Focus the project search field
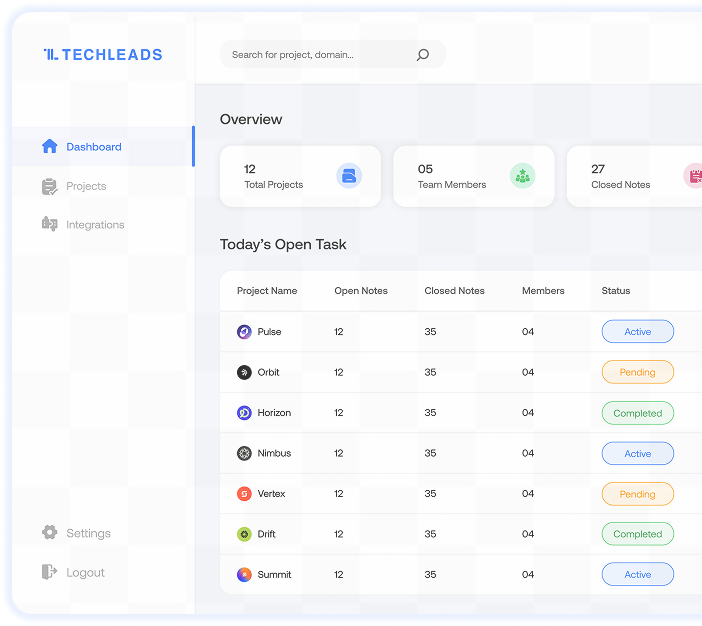Screen dimensions: 702x626 (333, 54)
